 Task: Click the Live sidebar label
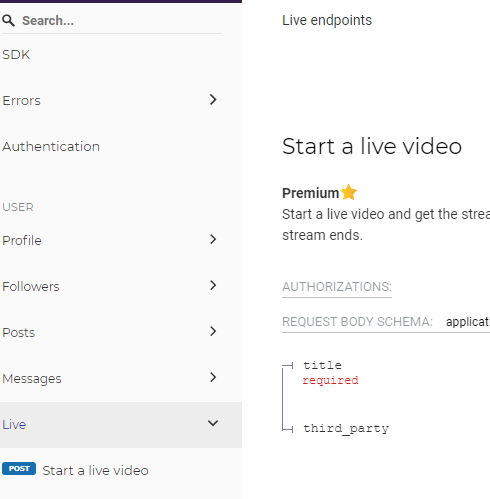[14, 425]
